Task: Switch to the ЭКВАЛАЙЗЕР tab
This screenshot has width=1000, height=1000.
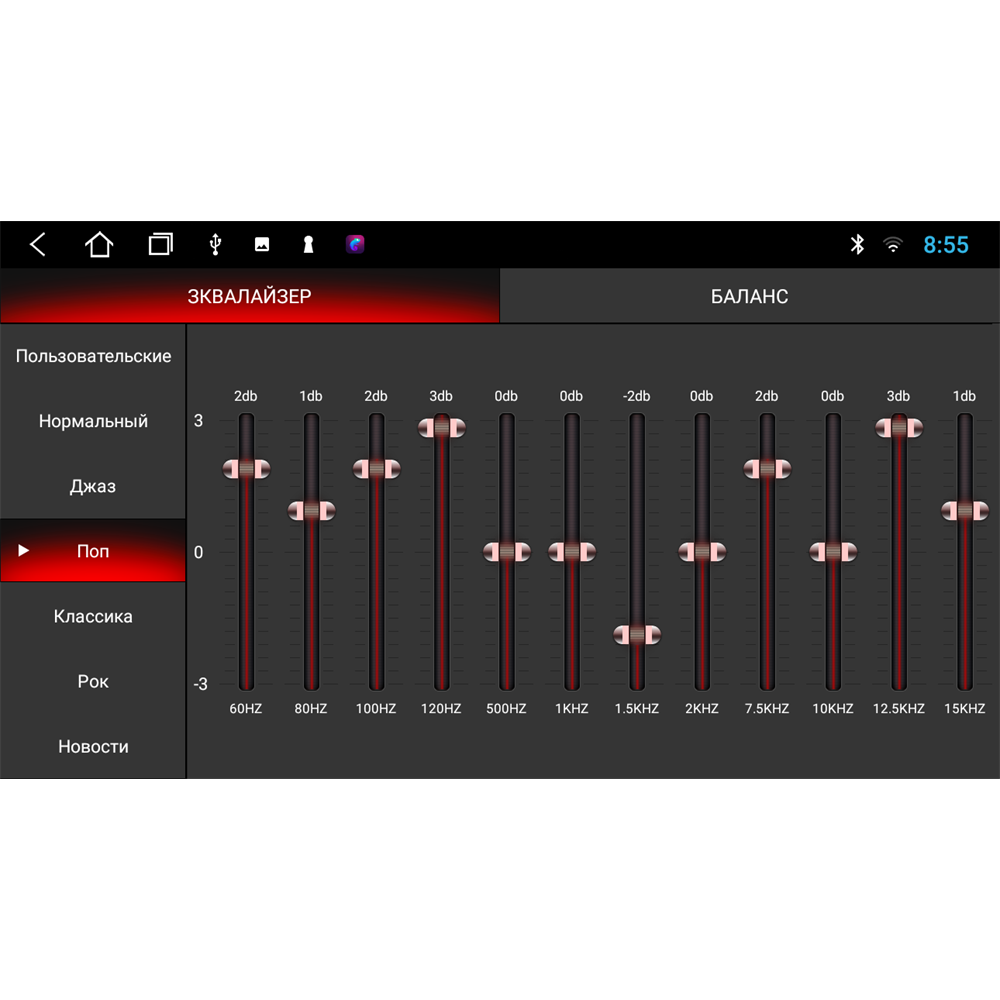Action: pos(249,296)
